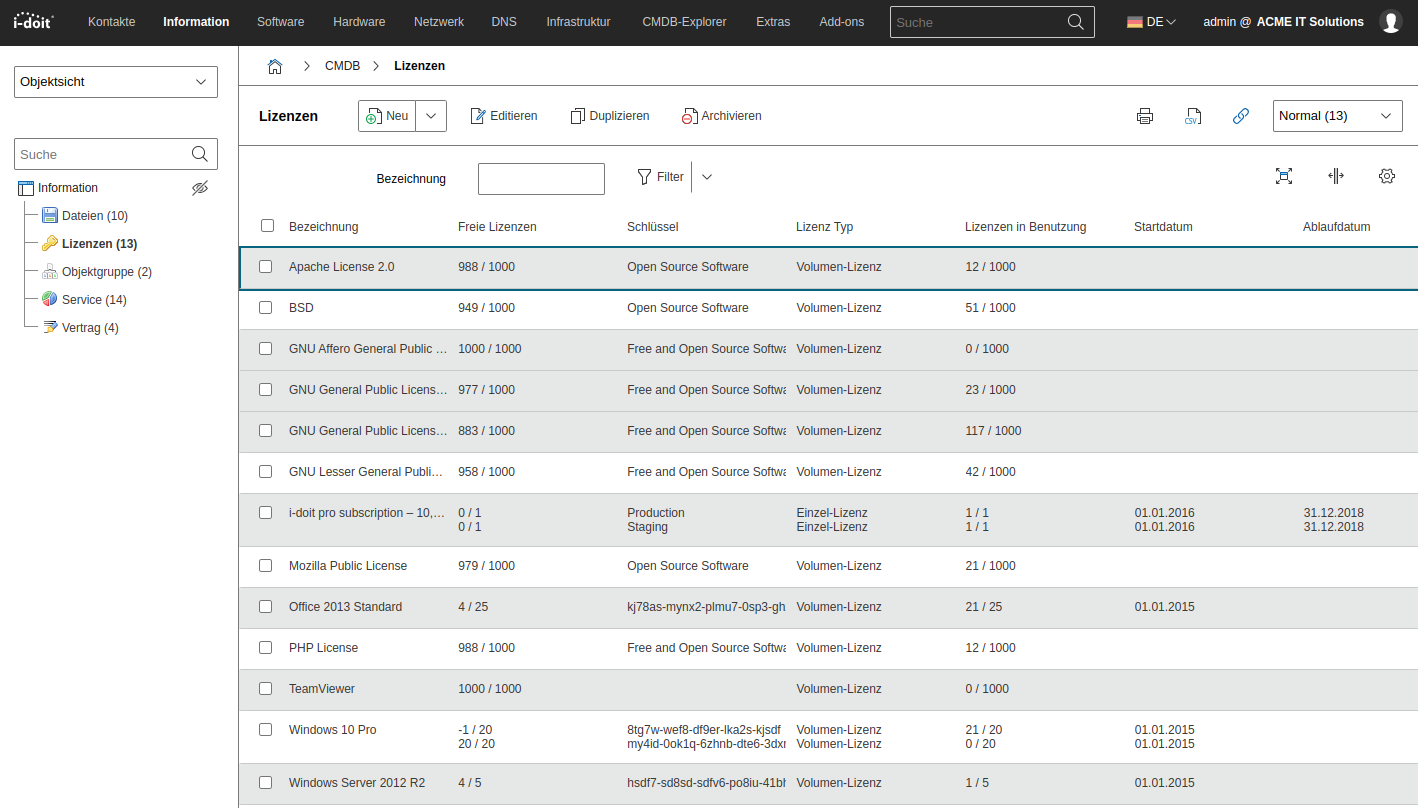
Task: Open the Objektsicht dropdown
Action: coord(116,82)
